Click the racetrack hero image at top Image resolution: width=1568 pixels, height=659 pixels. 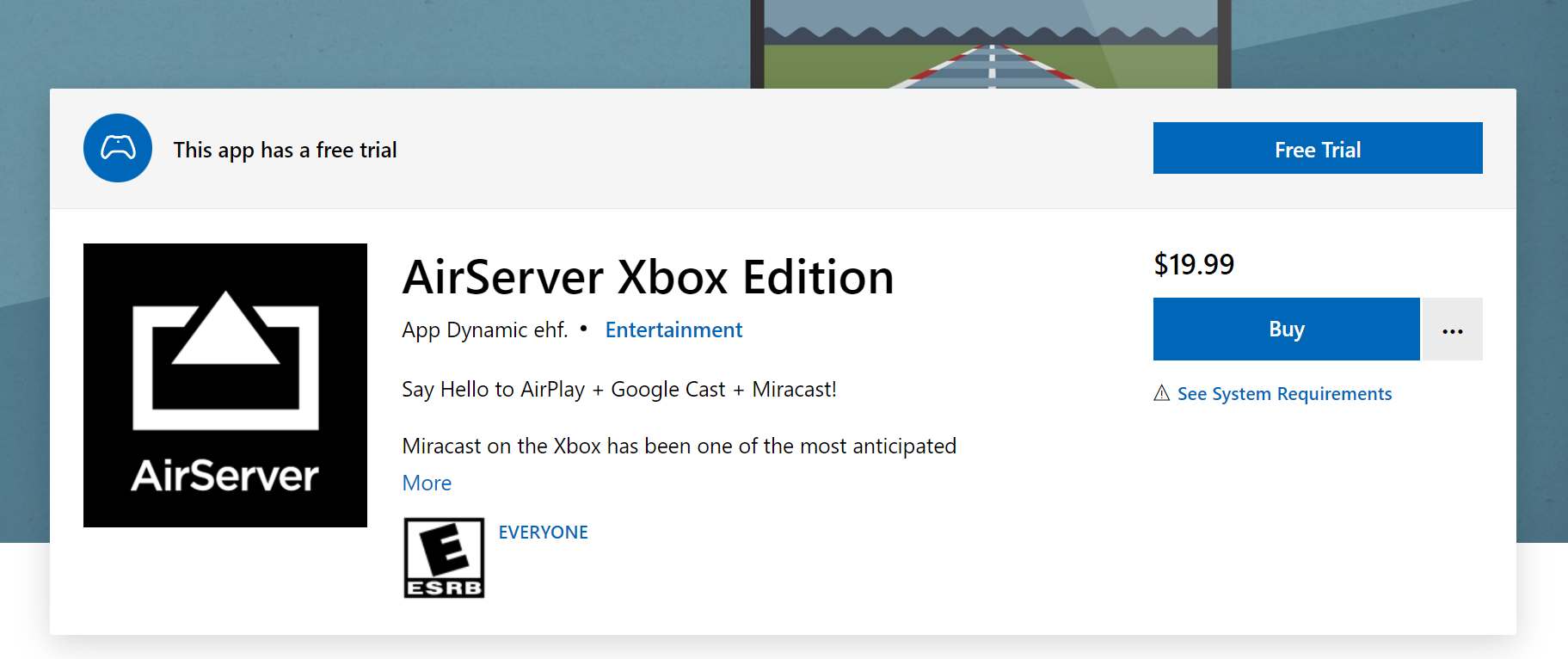[991, 44]
